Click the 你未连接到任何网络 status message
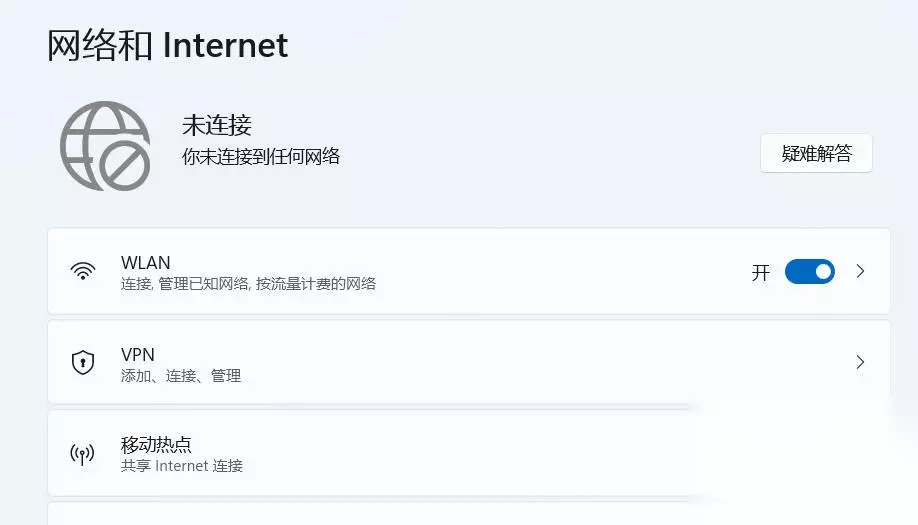Screen dimensions: 918x525 [x=261, y=156]
